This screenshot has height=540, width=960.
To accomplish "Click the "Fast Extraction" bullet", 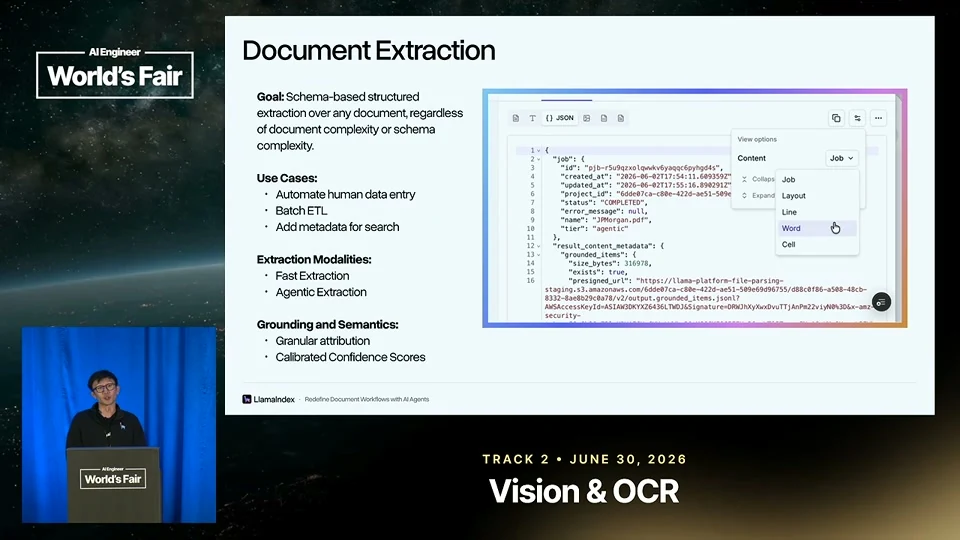I will (x=312, y=276).
